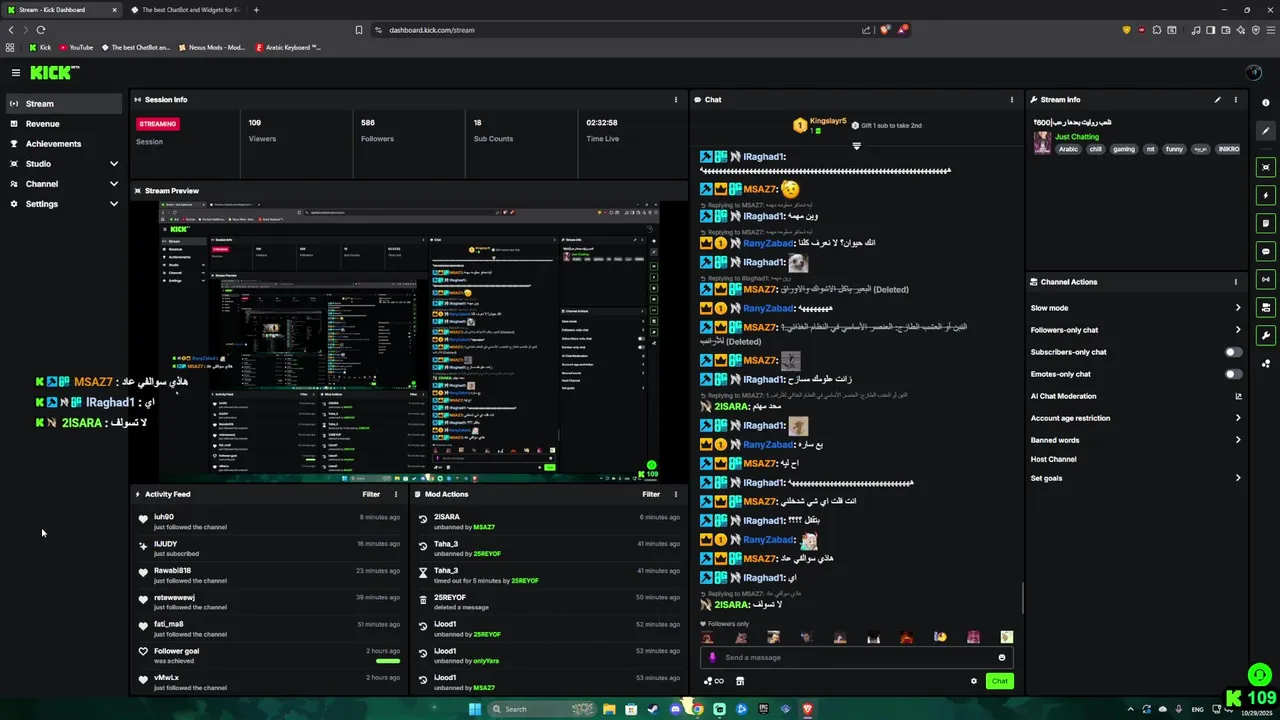
Task: Click the wrench icon in right sidebar
Action: pos(1266,335)
